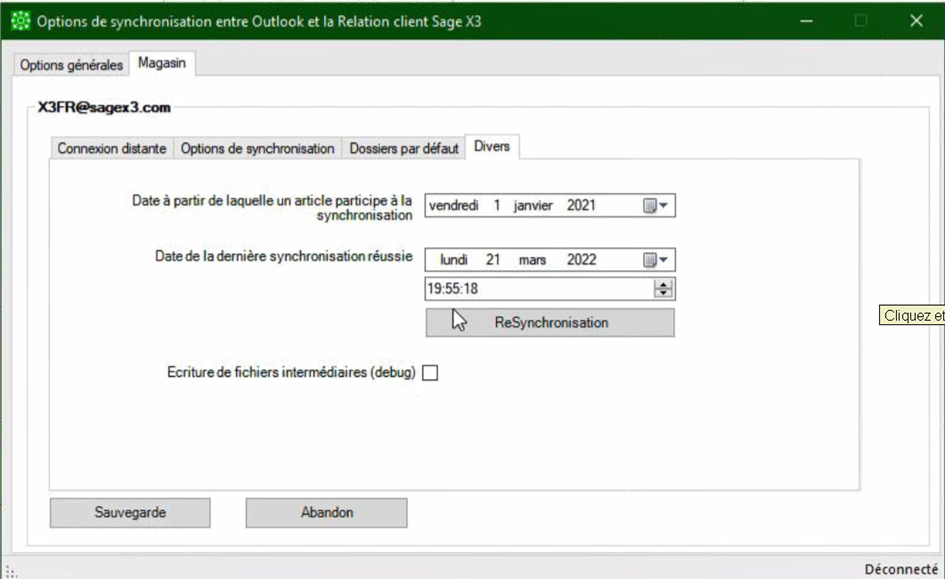Close the synchronisation options window
The image size is (945, 579).
click(916, 21)
